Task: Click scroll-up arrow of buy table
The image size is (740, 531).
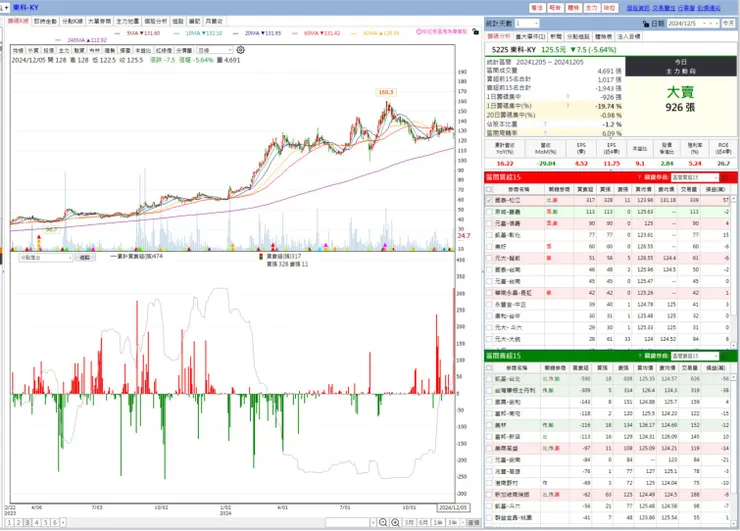Action: (734, 200)
